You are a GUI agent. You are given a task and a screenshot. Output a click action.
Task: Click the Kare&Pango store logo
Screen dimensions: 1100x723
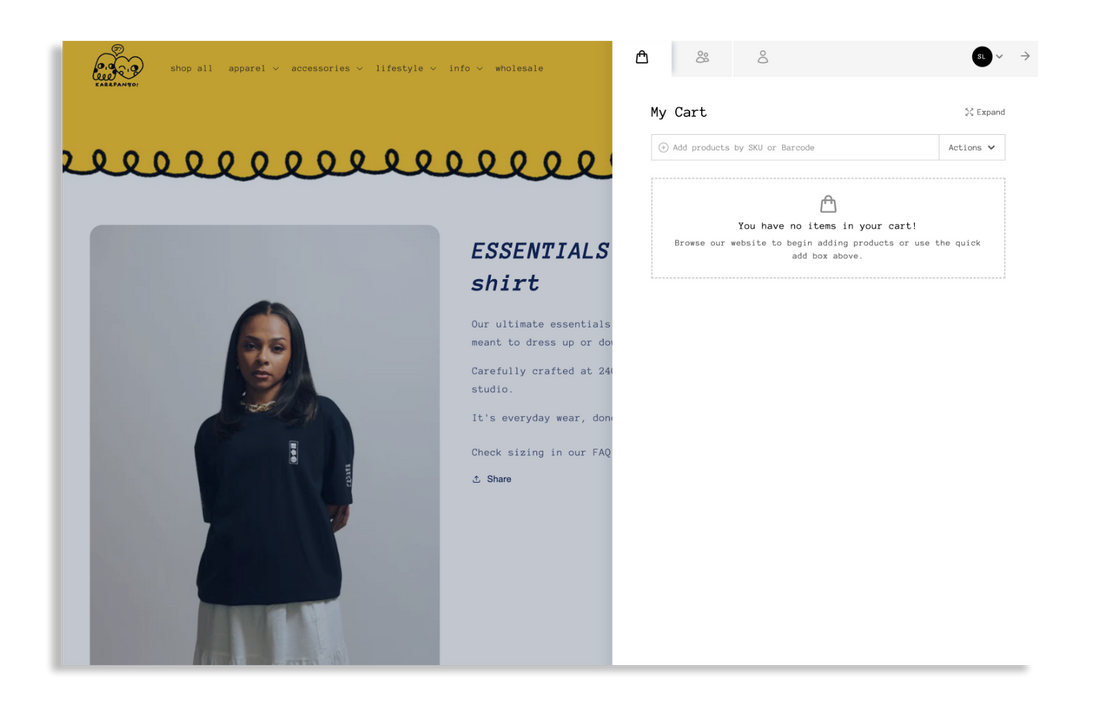click(118, 67)
